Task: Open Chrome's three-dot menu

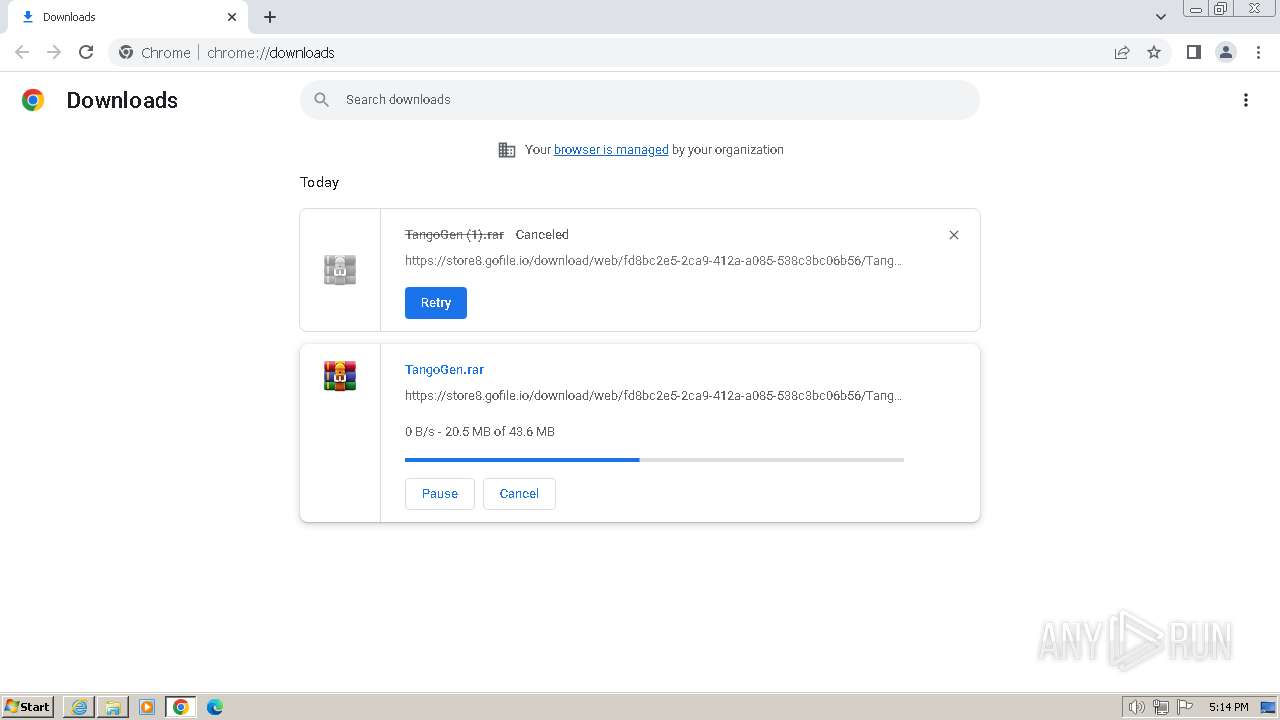Action: [1258, 52]
